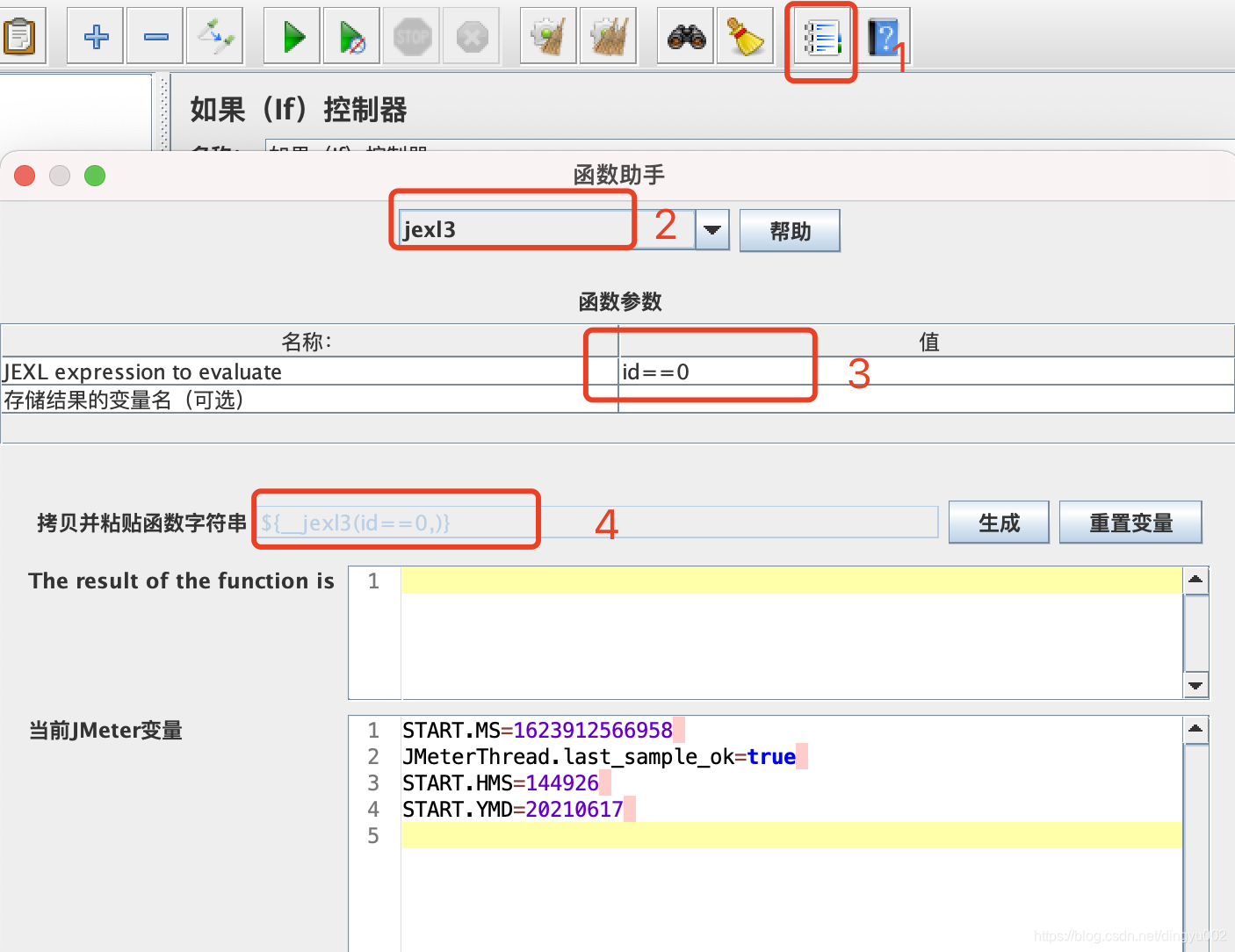Viewport: 1235px width, 952px height.
Task: Expand the function list dropdown arrow
Action: [x=712, y=229]
